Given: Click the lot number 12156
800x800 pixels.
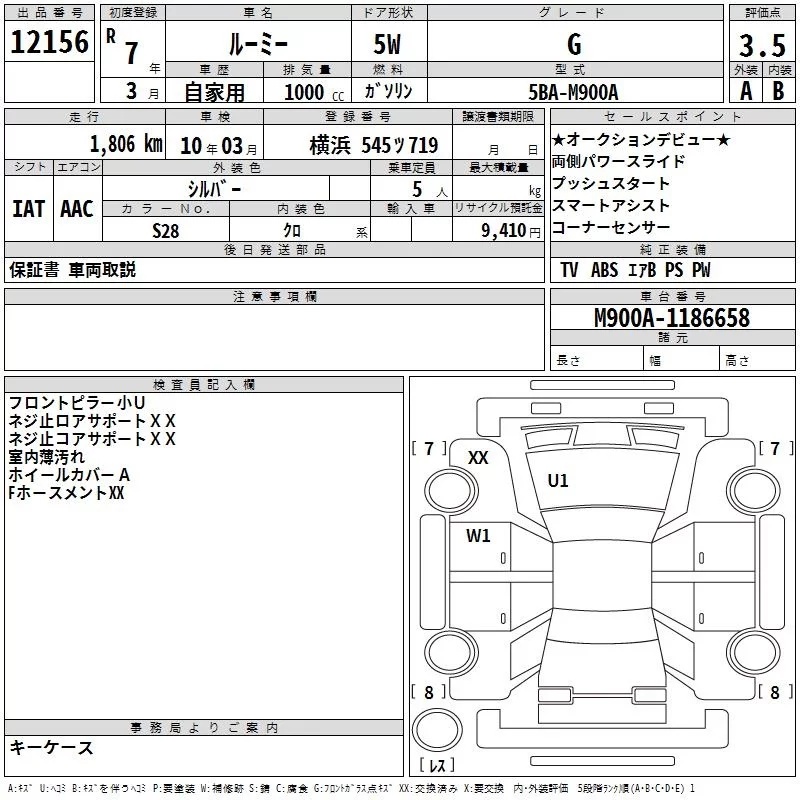Looking at the screenshot, I should click(49, 42).
